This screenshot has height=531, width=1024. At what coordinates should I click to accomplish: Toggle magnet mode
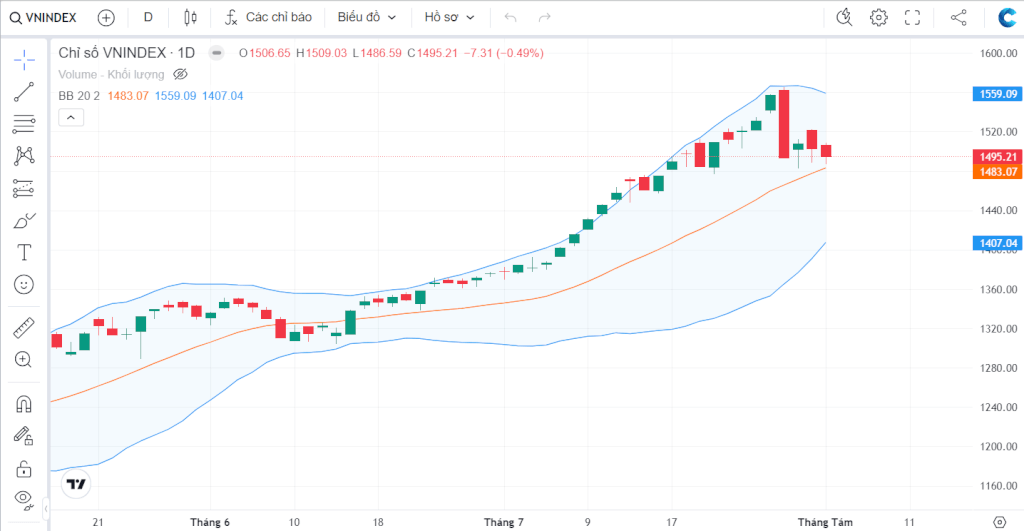pyautogui.click(x=24, y=404)
